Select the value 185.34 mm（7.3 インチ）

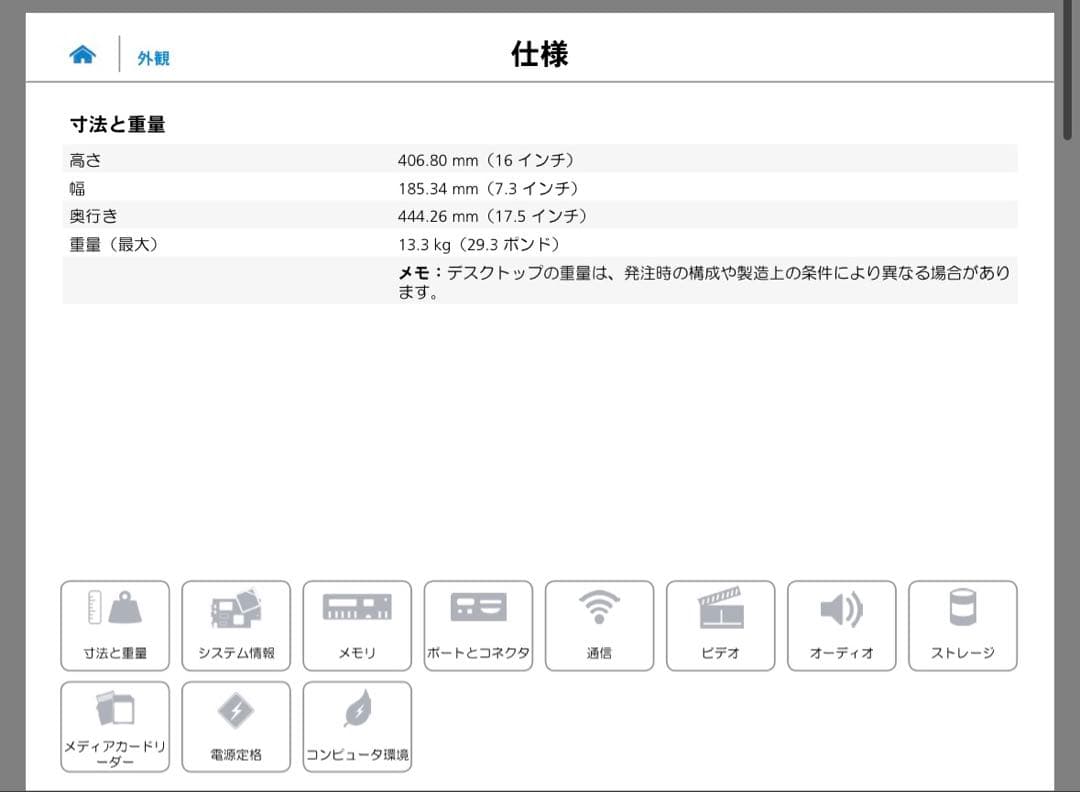pos(488,189)
